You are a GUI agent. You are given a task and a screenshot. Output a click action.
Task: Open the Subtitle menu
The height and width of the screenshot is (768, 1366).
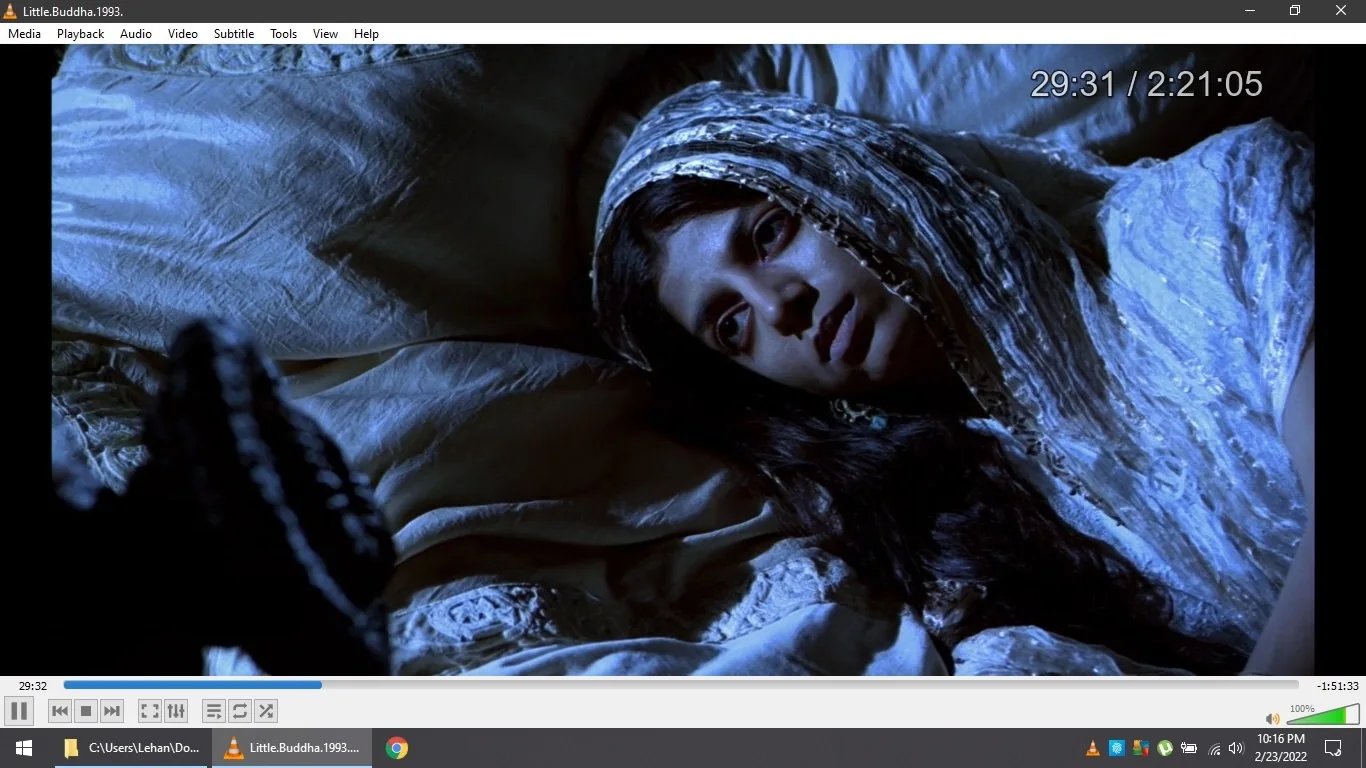click(234, 34)
